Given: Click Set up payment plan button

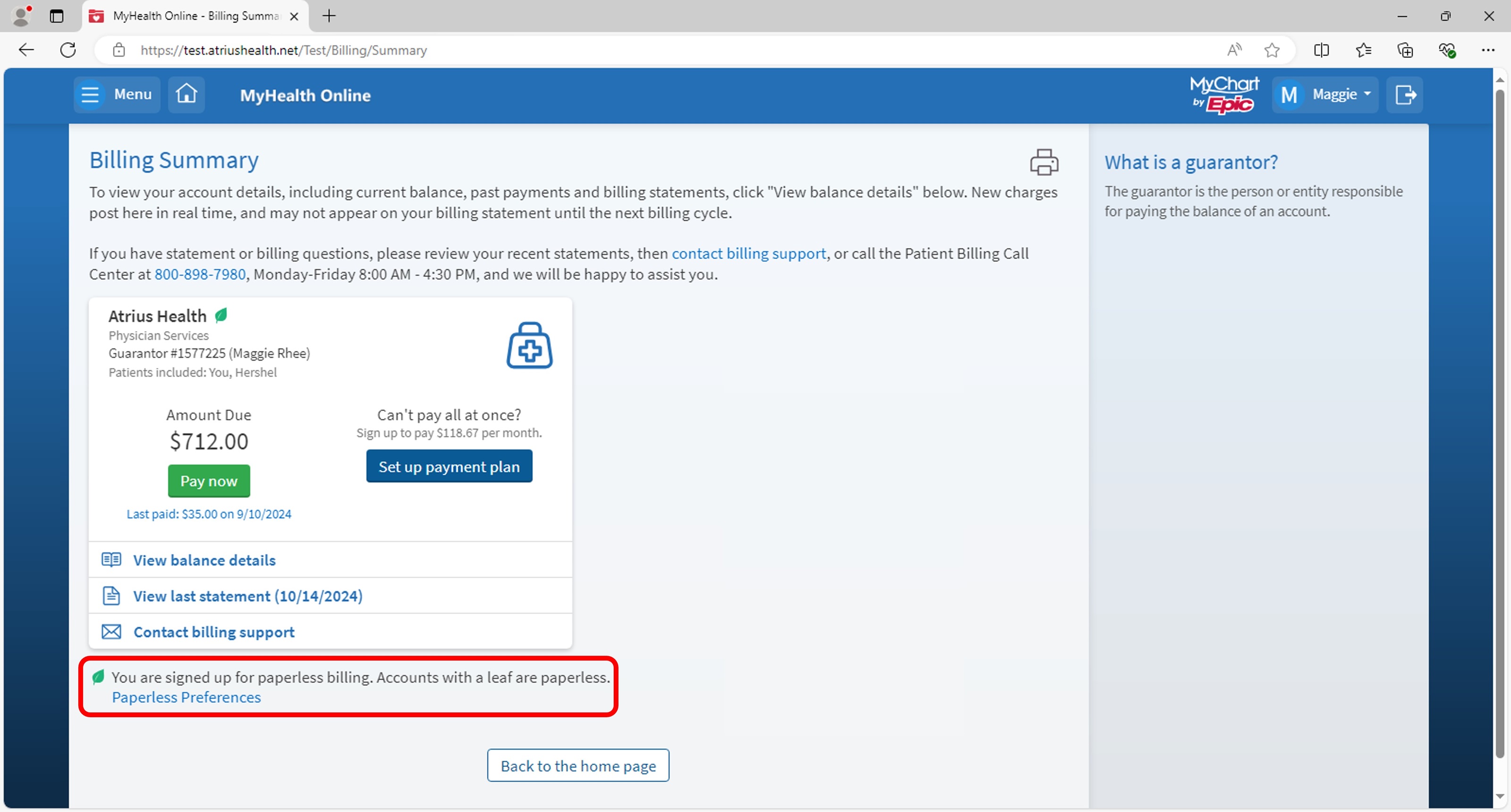Looking at the screenshot, I should click(x=449, y=467).
